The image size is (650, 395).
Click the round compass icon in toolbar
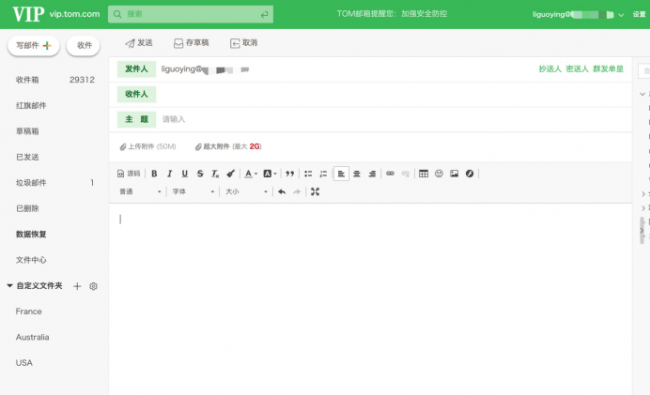click(470, 173)
